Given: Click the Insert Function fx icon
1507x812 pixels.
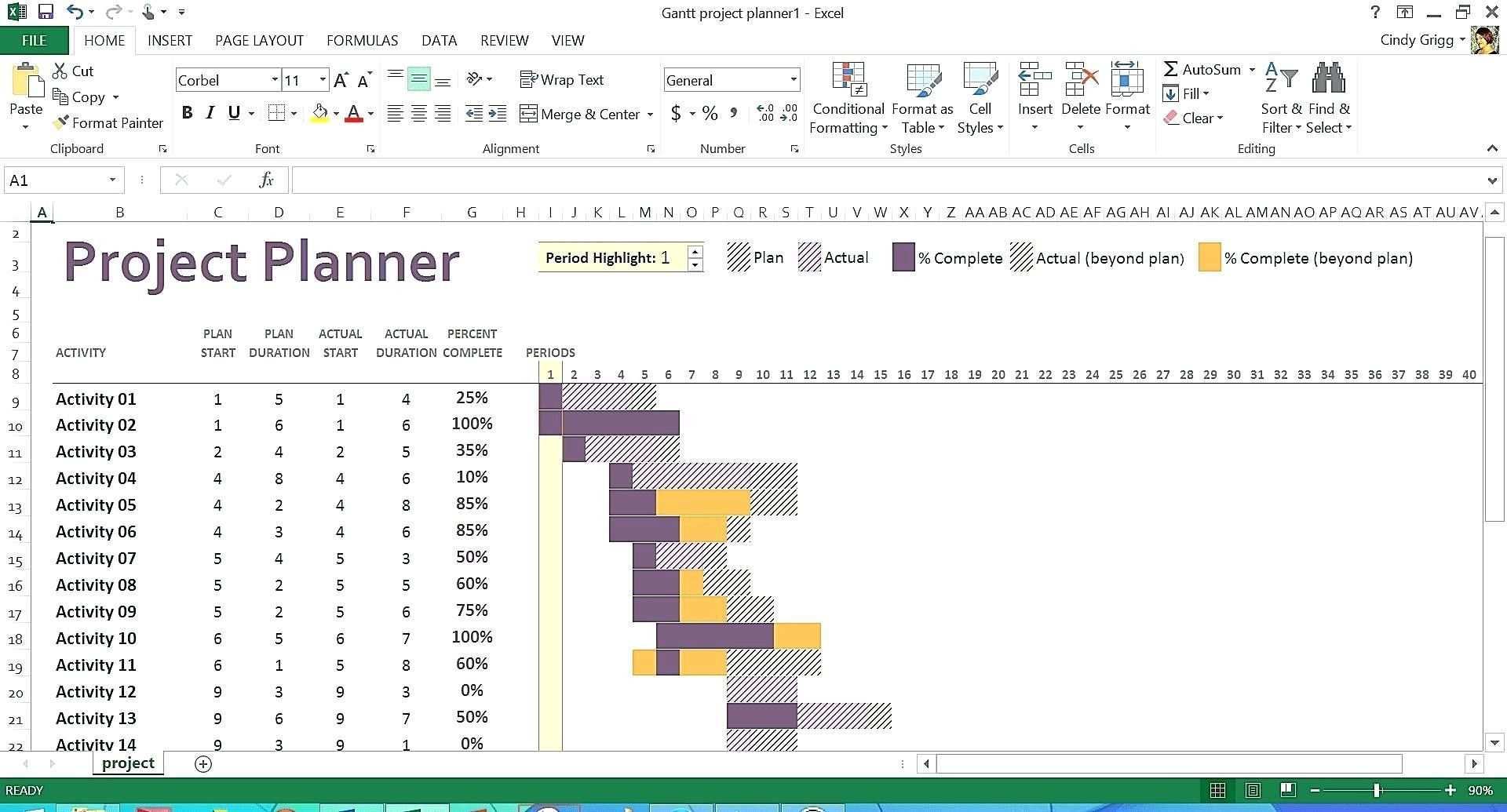Looking at the screenshot, I should pyautogui.click(x=266, y=180).
